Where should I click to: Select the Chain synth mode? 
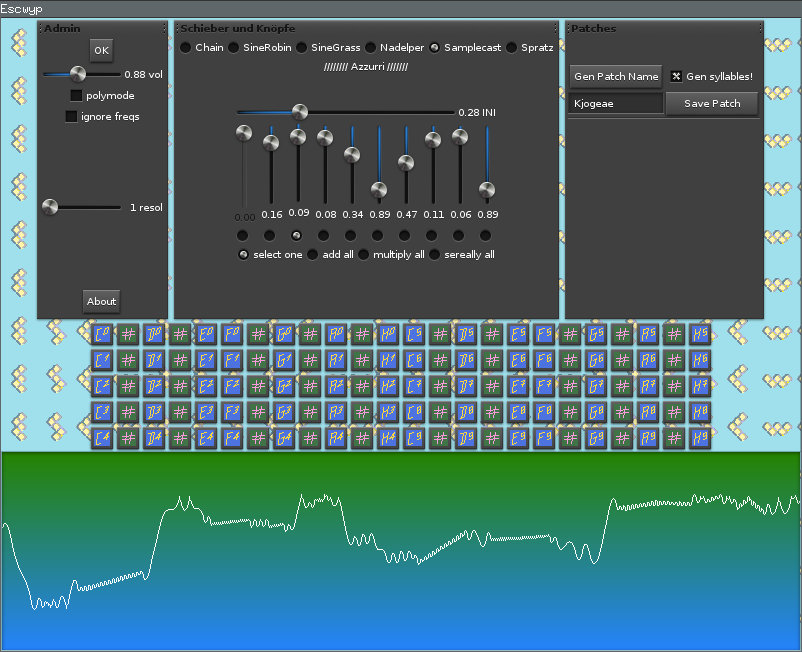186,47
